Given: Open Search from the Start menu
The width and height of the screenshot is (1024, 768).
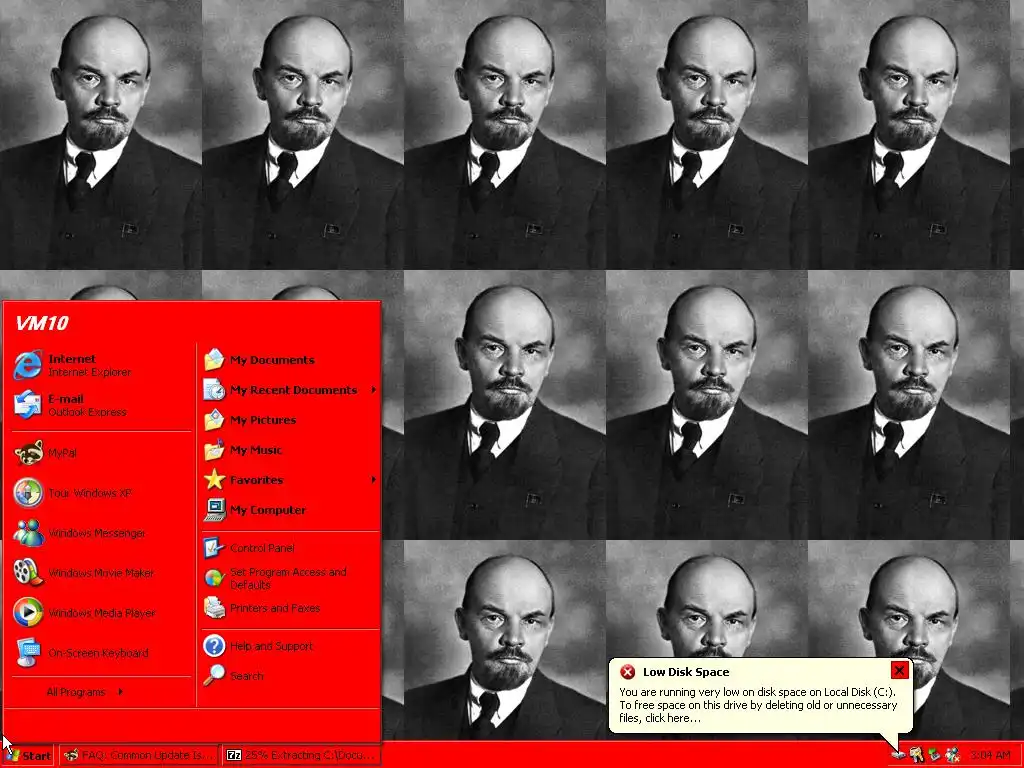Looking at the screenshot, I should click(x=290, y=676).
